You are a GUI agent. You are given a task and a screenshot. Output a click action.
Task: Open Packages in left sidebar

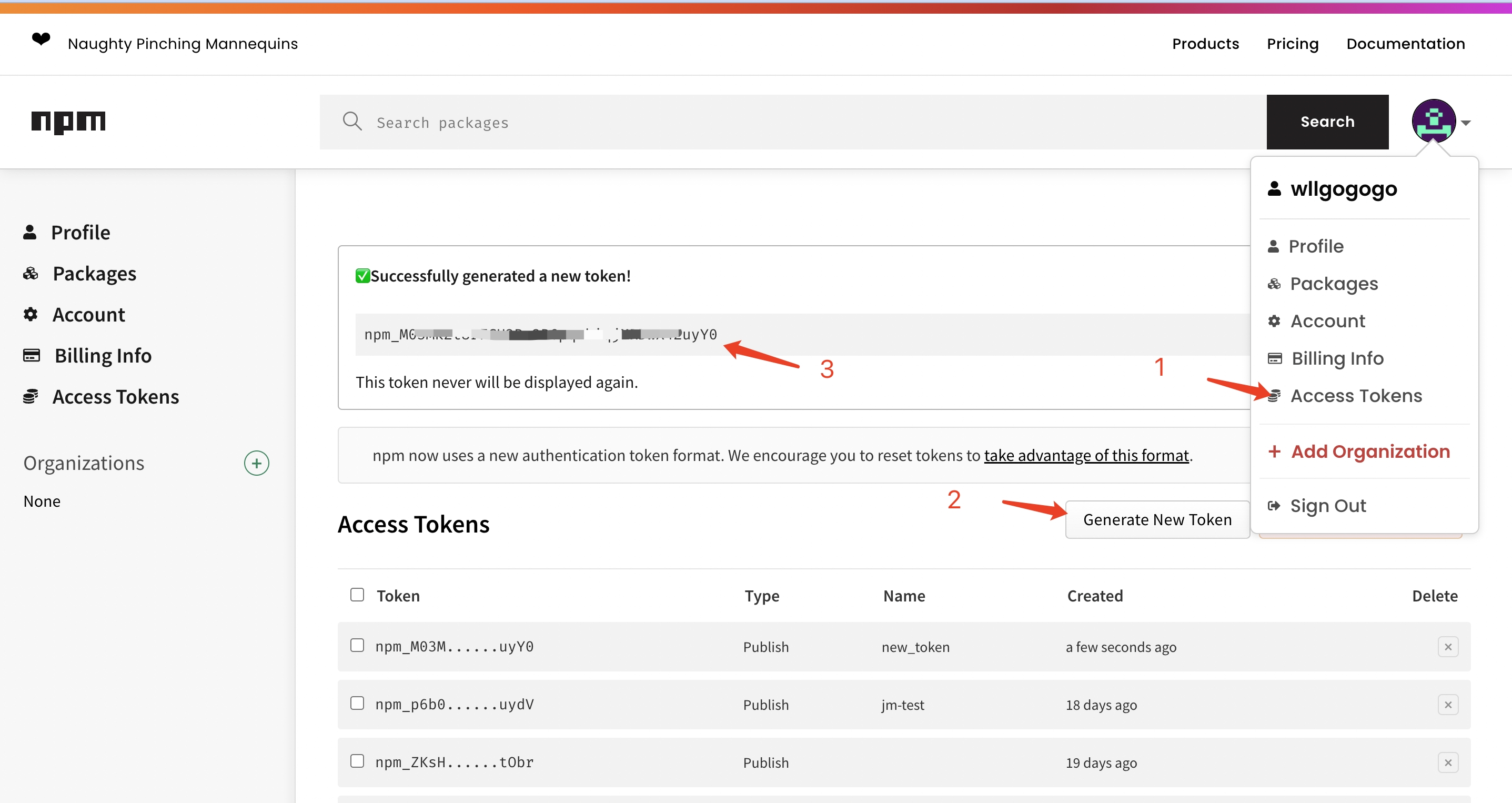[x=80, y=274]
